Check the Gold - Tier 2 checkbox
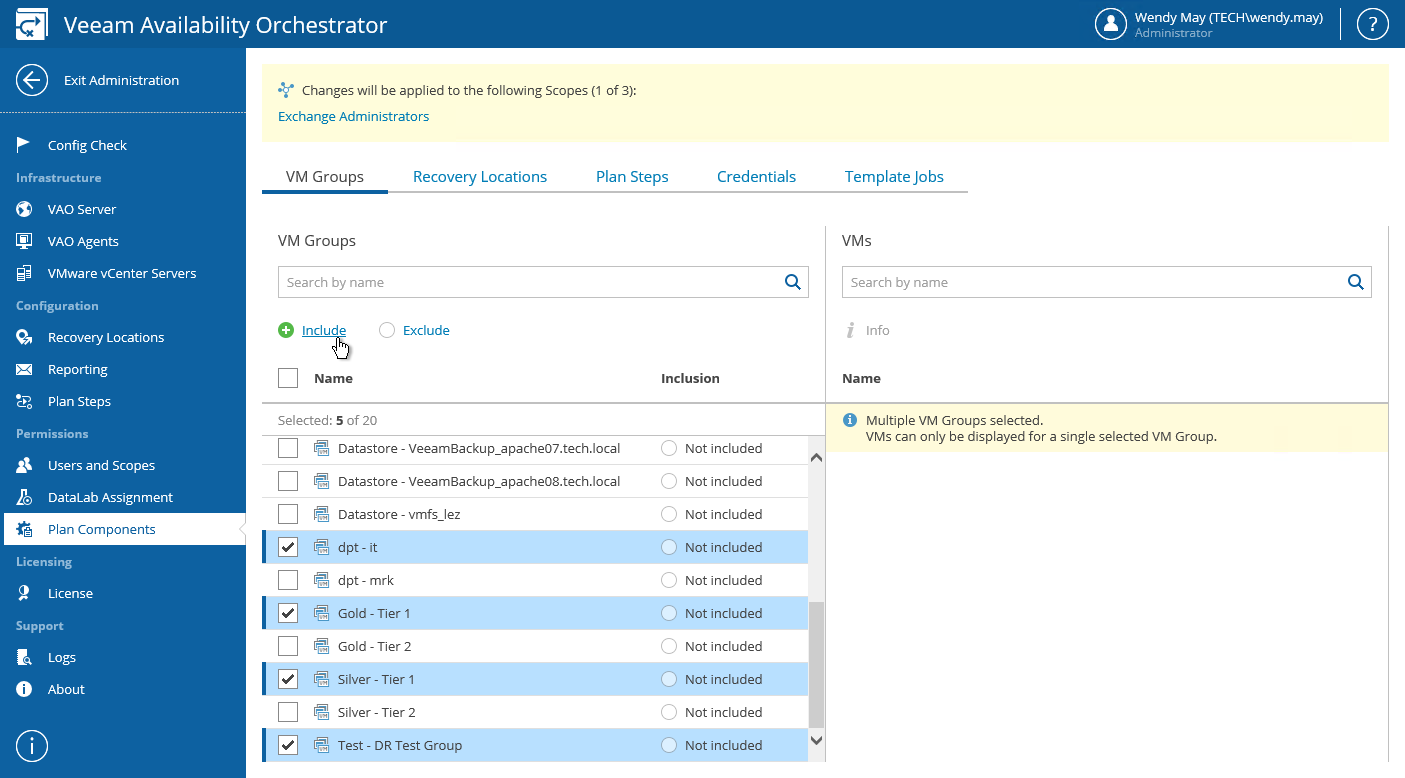 (x=288, y=646)
